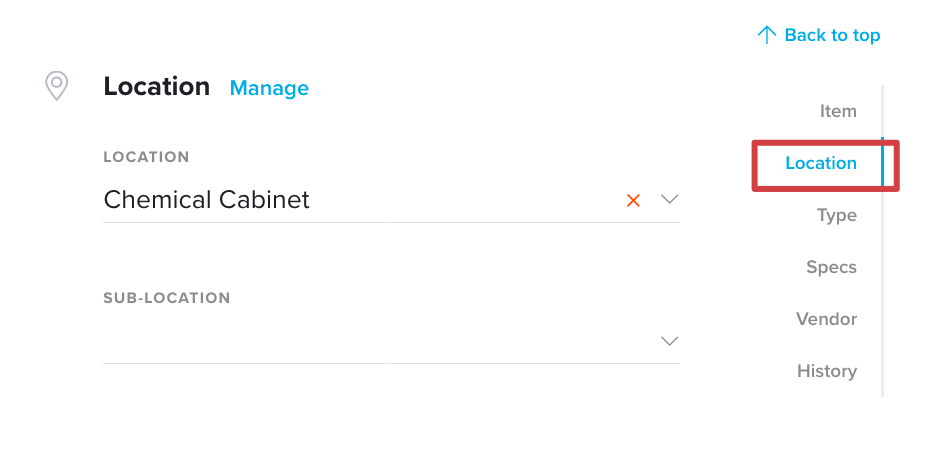This screenshot has height=476, width=942.
Task: Click the SUB-LOCATION field label
Action: click(x=166, y=298)
